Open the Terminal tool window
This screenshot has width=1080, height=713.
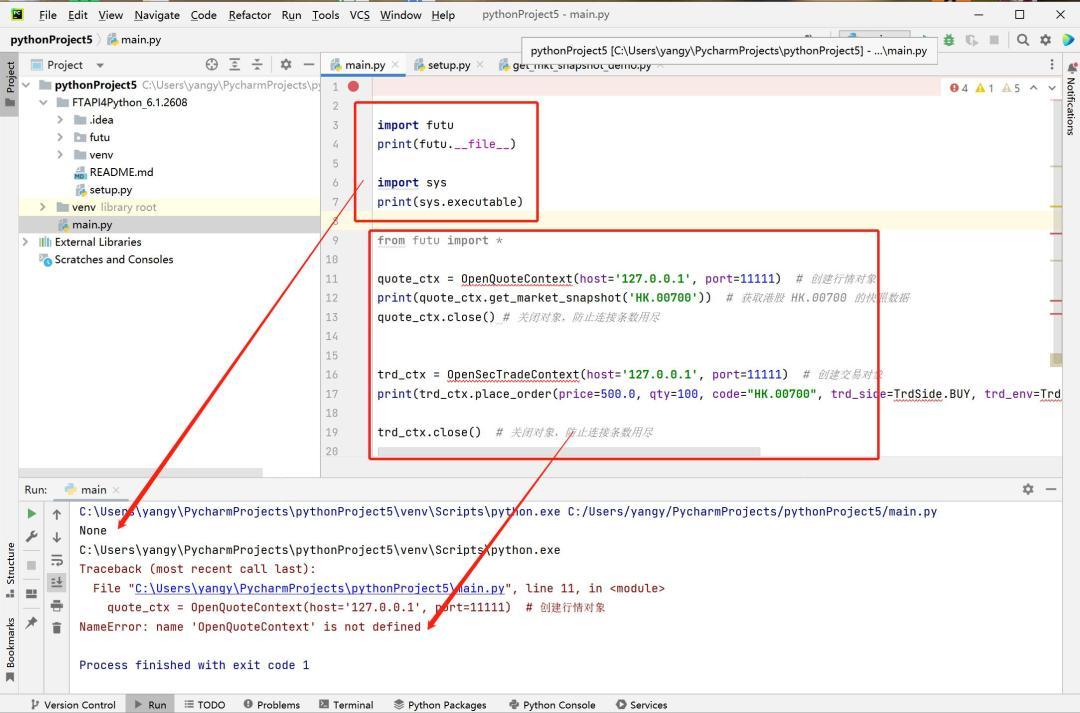(x=345, y=704)
